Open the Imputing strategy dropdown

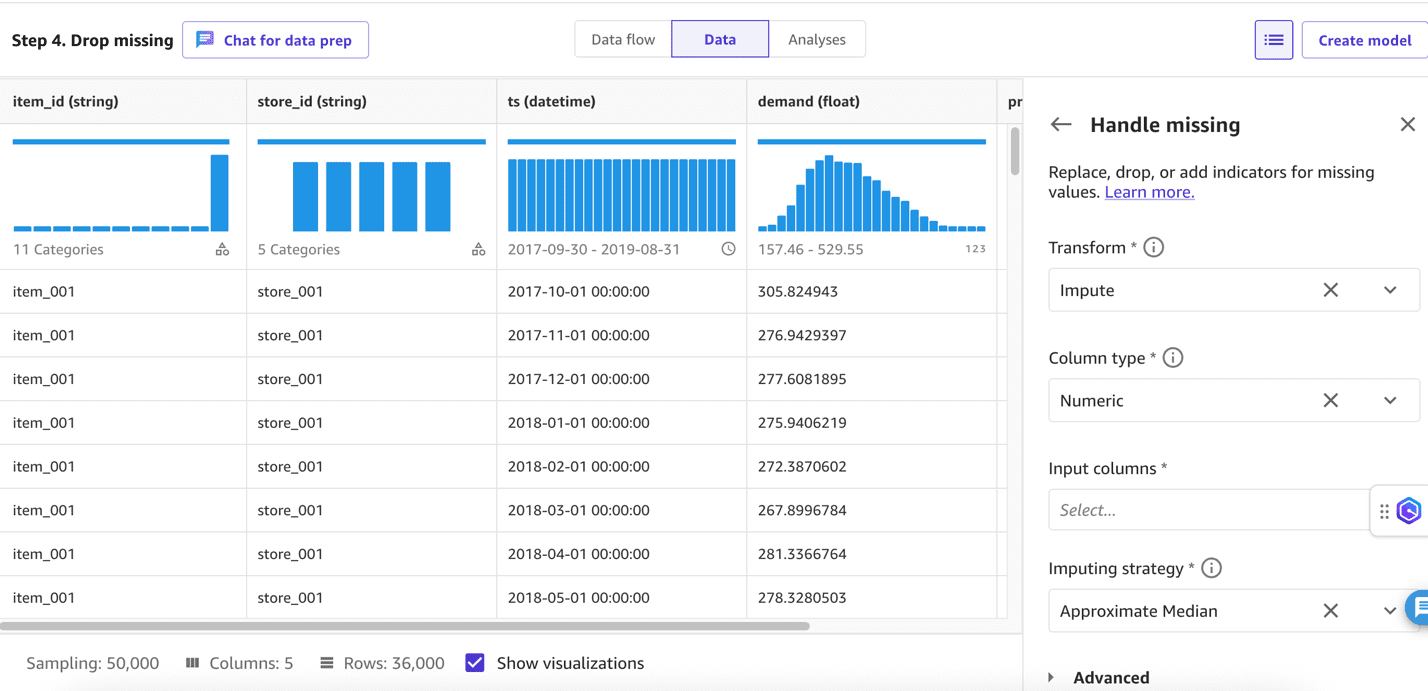tap(1390, 610)
